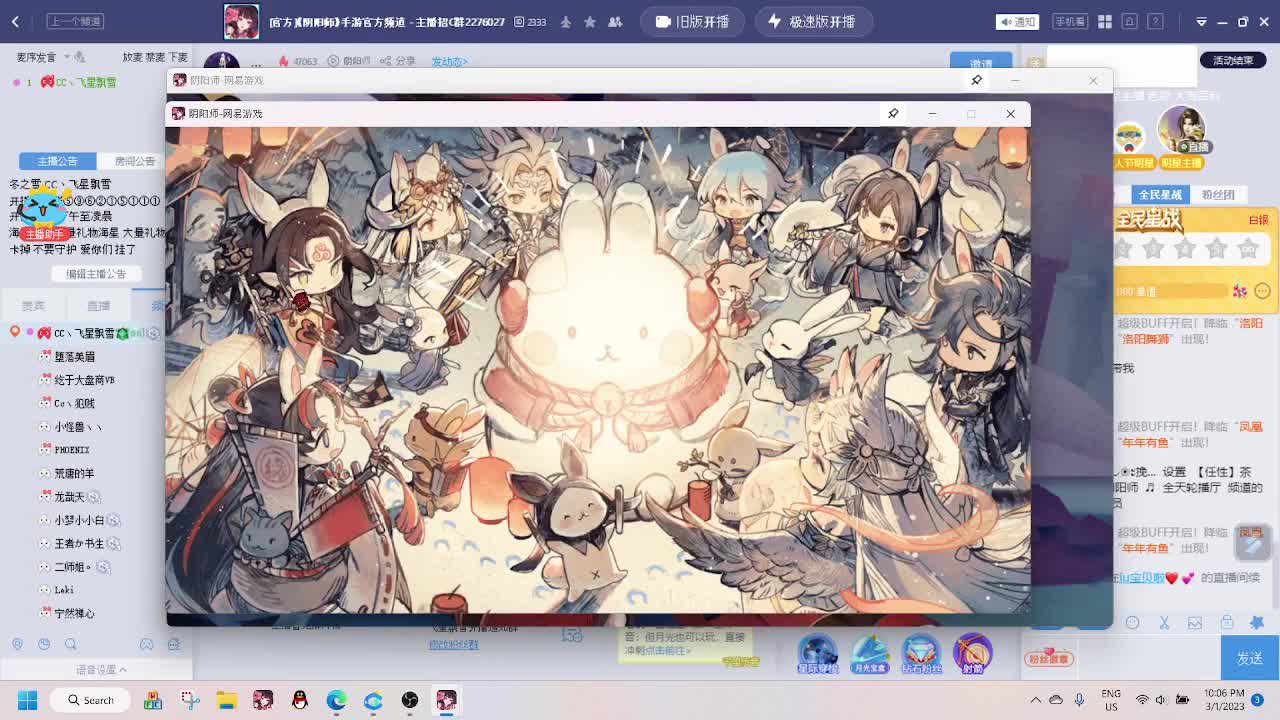Select user 宁然禅心 in the list
The image size is (1280, 720).
point(74,613)
